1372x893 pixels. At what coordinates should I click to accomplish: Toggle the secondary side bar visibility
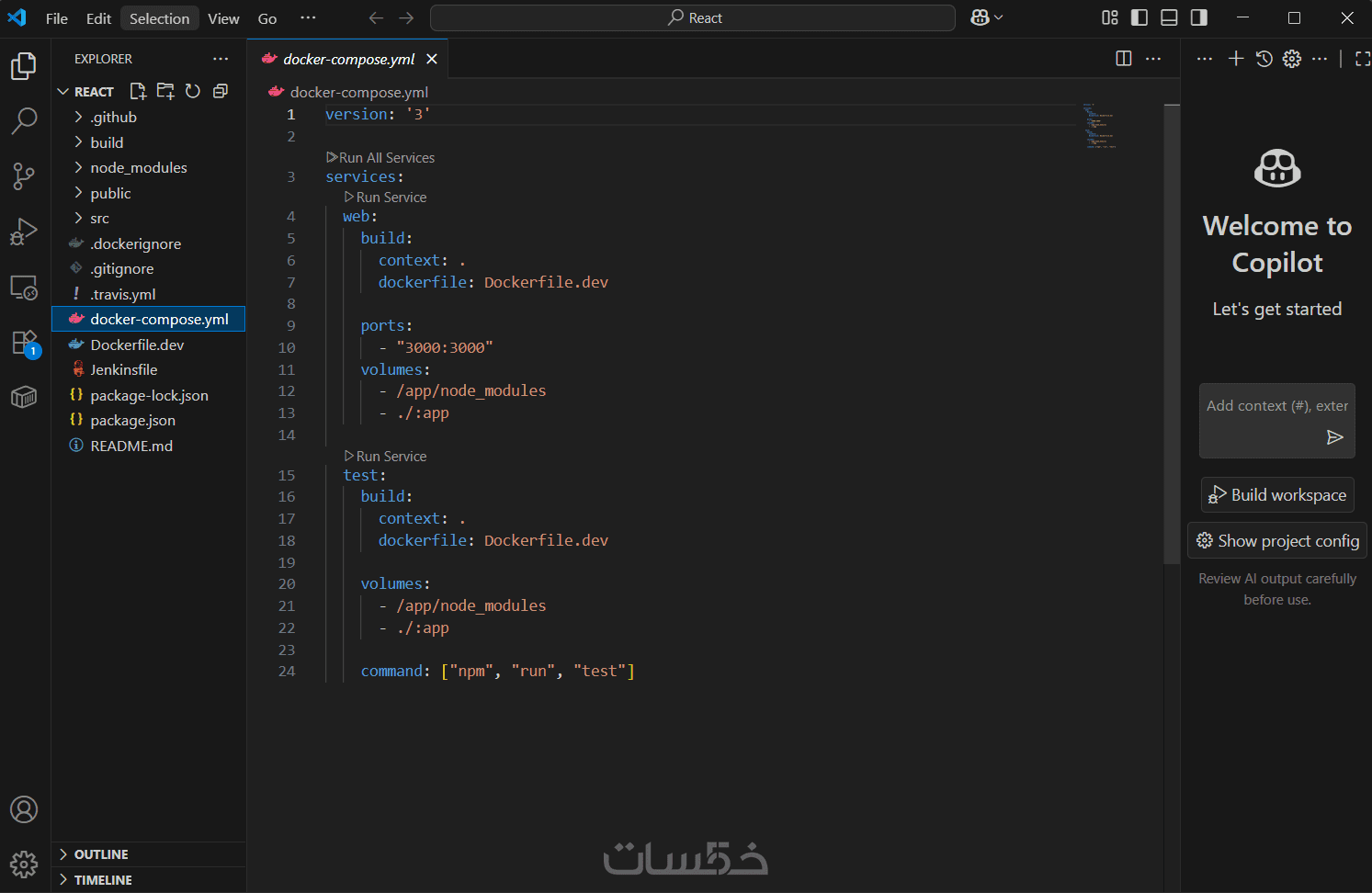pos(1199,17)
